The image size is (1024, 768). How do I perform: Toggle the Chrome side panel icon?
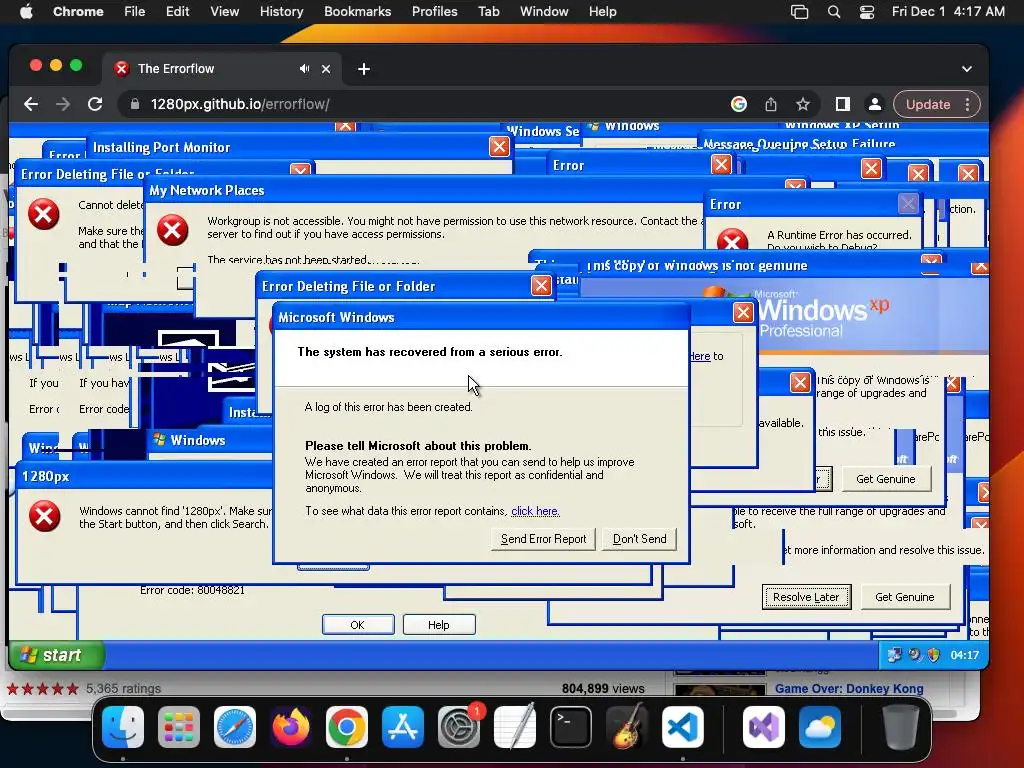[x=842, y=104]
